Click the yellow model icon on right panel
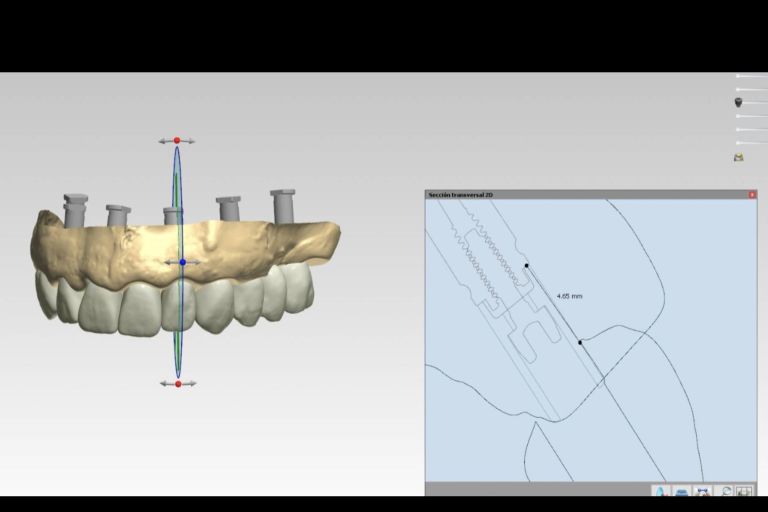Screen dimensions: 768x512 [x=739, y=157]
